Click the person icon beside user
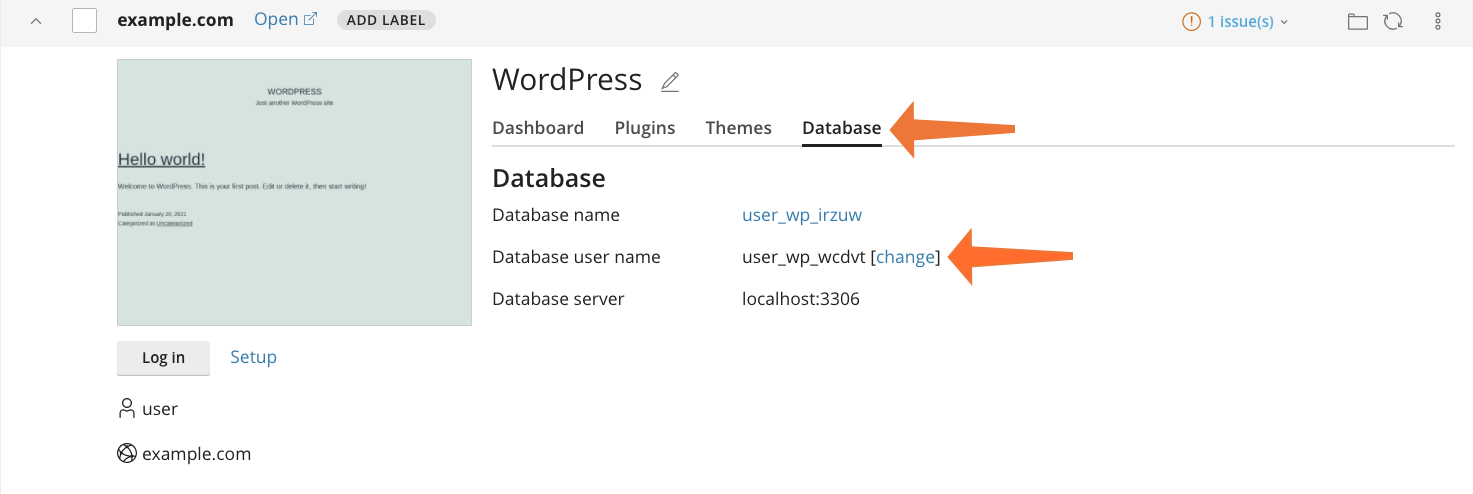Viewport: 1473px width, 494px height. (126, 408)
